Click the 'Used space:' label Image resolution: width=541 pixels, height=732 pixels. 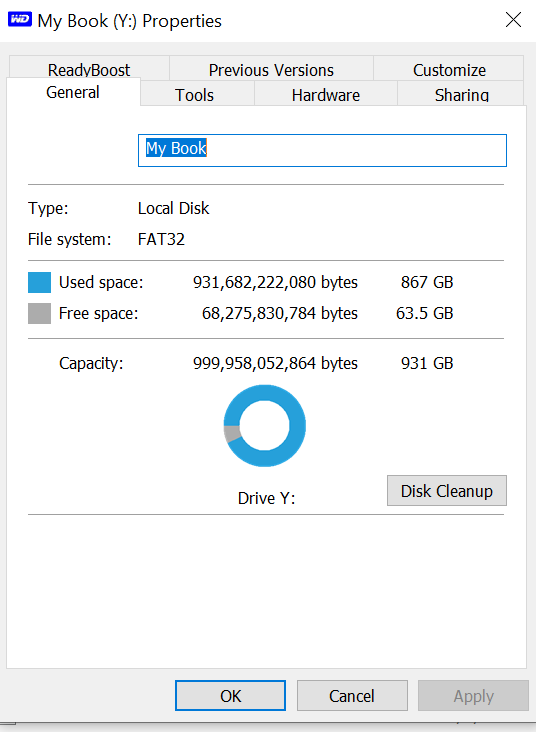[x=101, y=282]
